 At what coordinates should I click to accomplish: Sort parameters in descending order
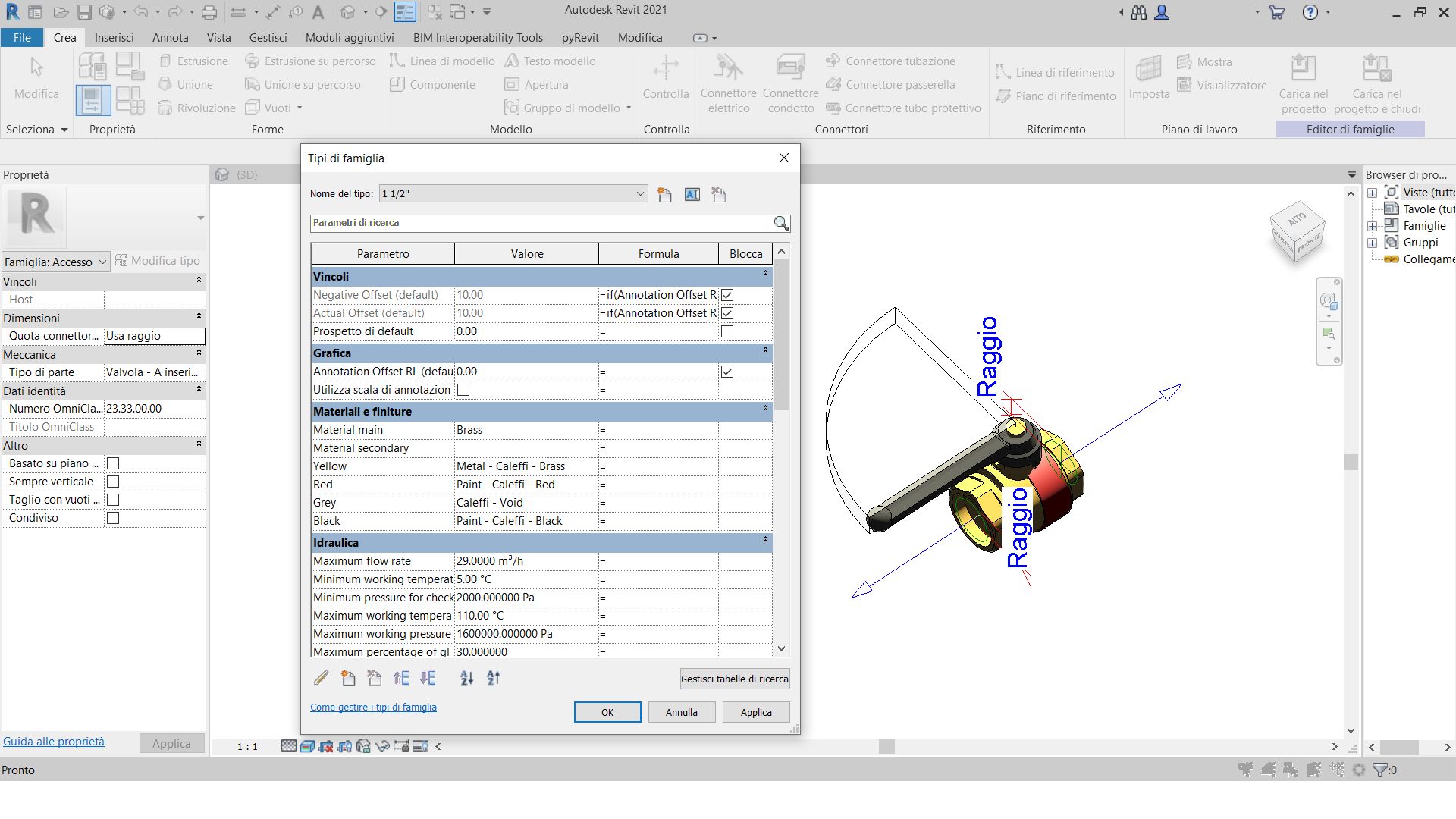pos(494,678)
